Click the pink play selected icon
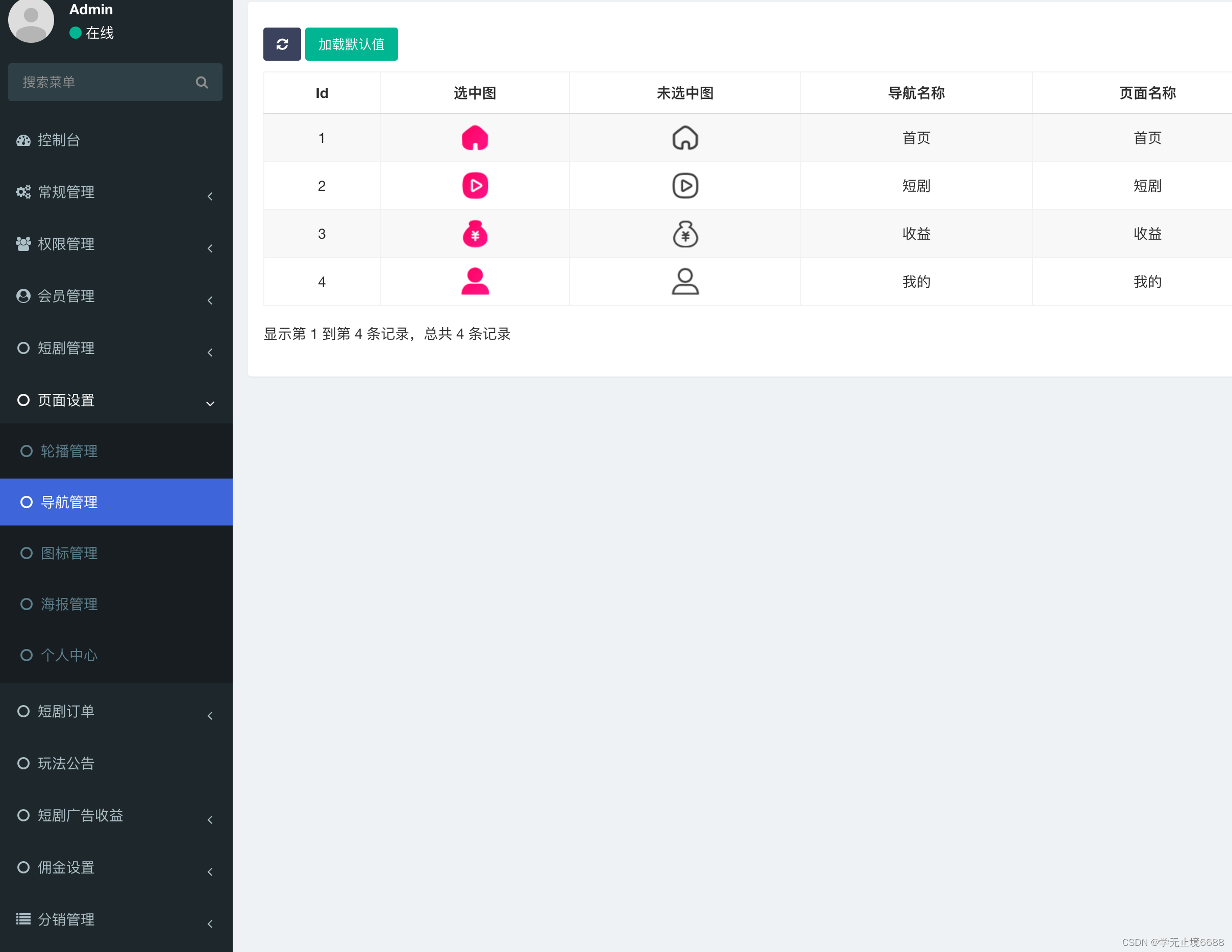This screenshot has height=952, width=1232. pyautogui.click(x=475, y=186)
